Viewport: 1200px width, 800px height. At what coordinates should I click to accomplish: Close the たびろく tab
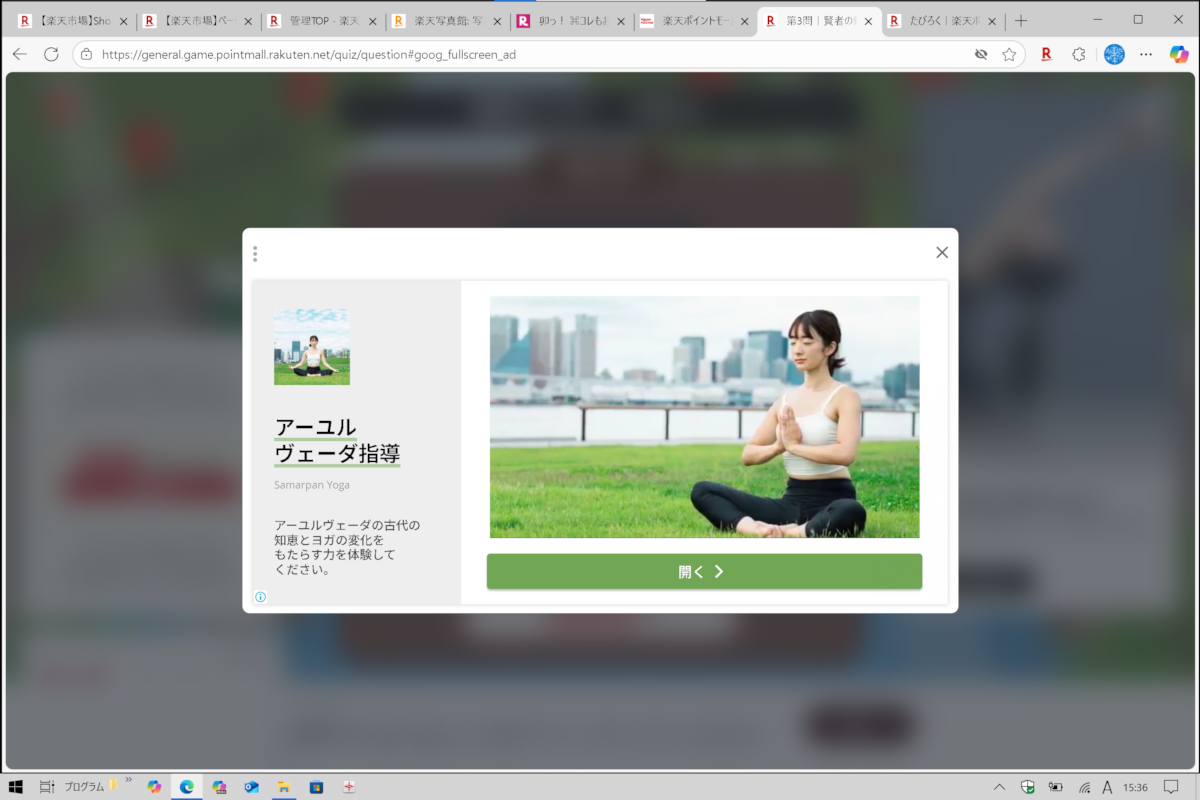[x=992, y=21]
